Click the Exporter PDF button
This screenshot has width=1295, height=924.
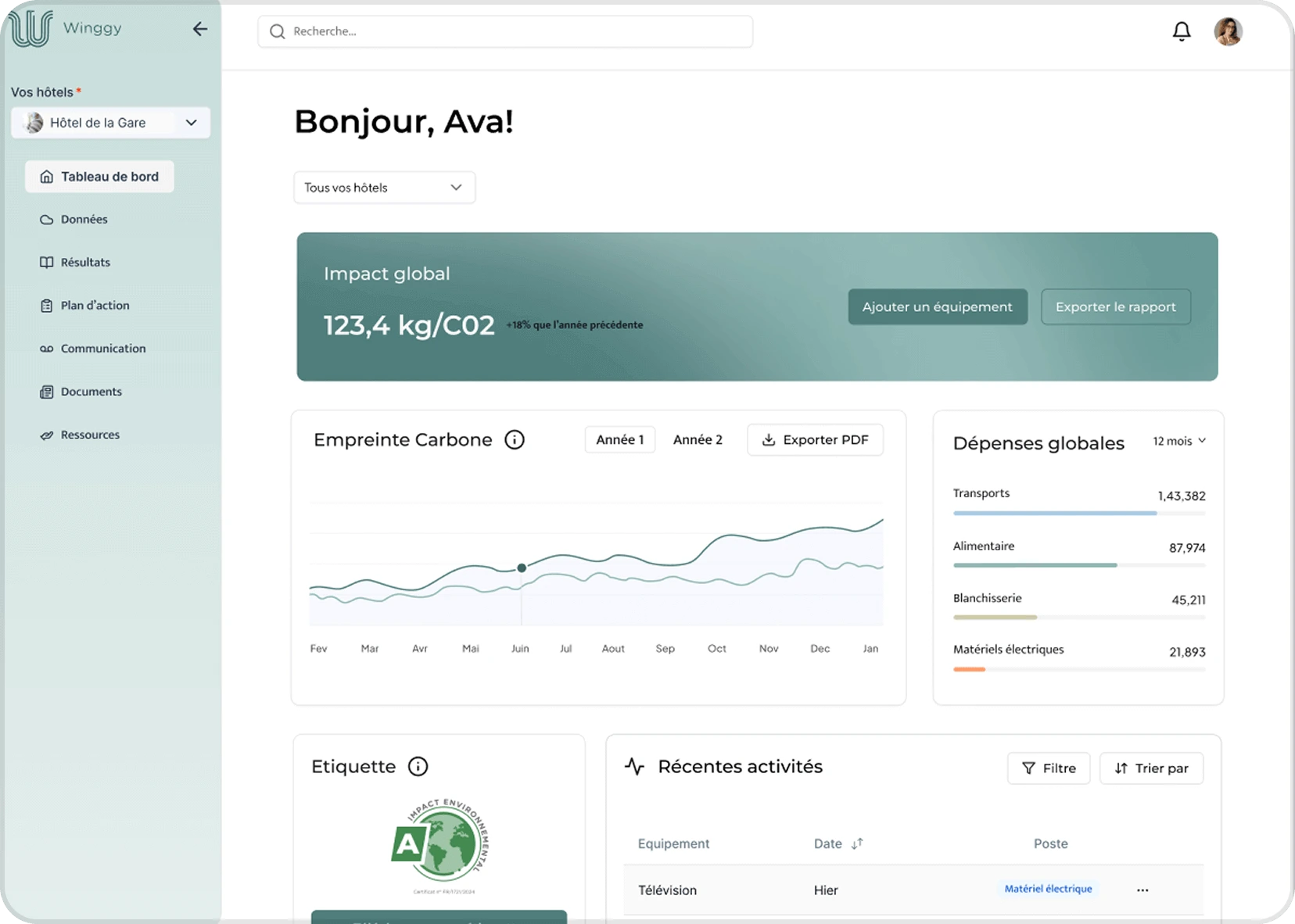point(815,440)
